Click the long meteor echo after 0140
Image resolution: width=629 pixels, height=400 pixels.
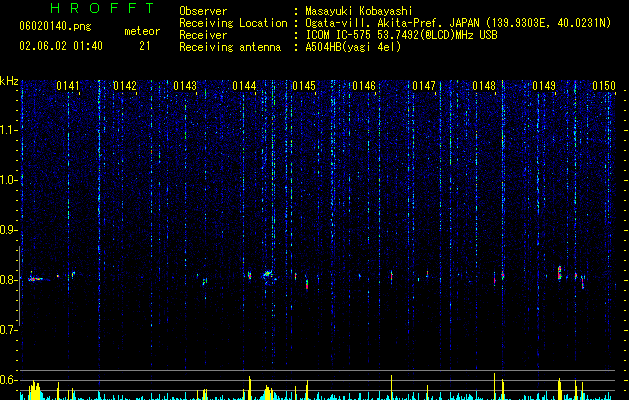pos(37,278)
